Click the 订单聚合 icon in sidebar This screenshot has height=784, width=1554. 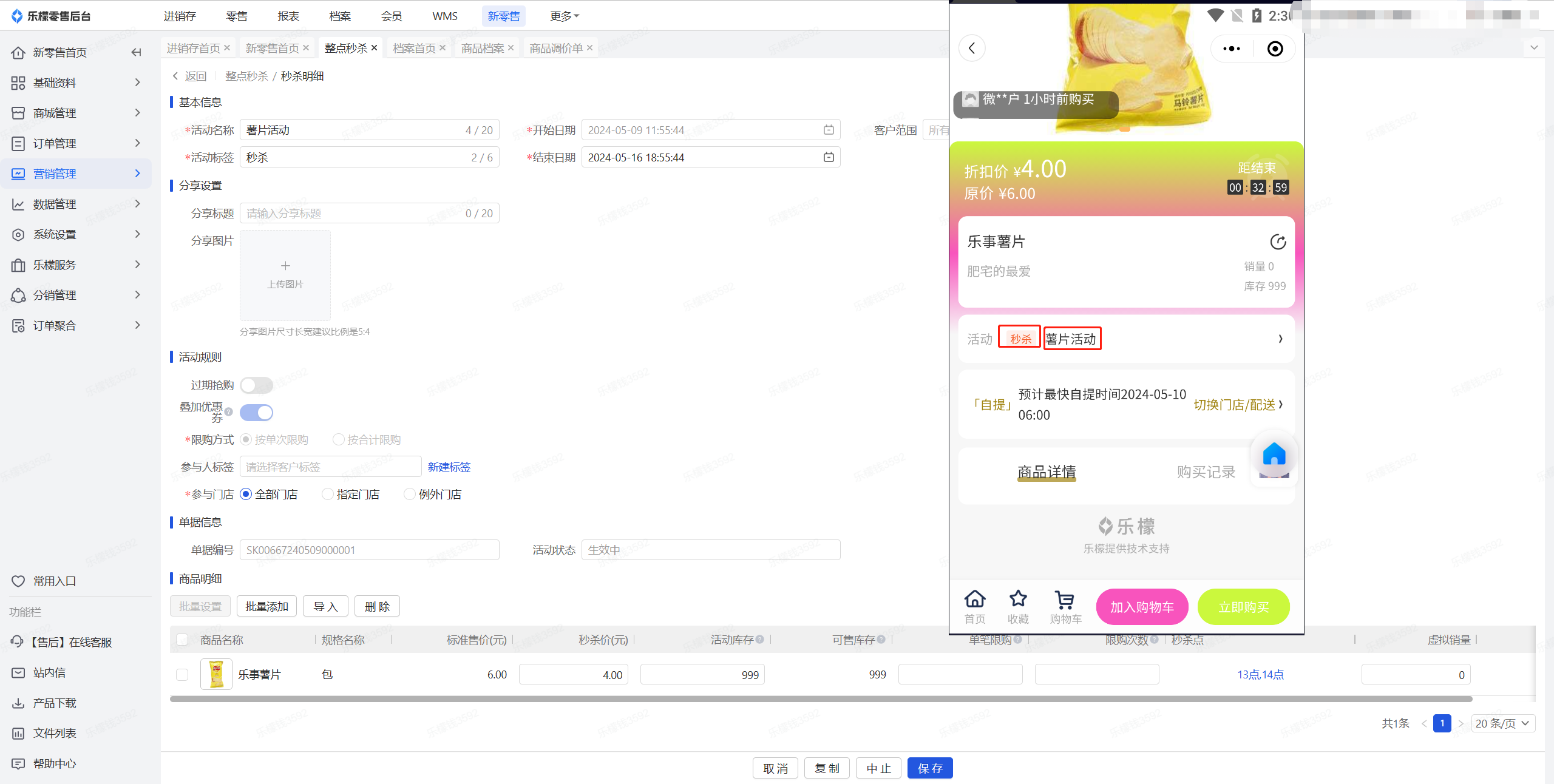click(x=18, y=326)
